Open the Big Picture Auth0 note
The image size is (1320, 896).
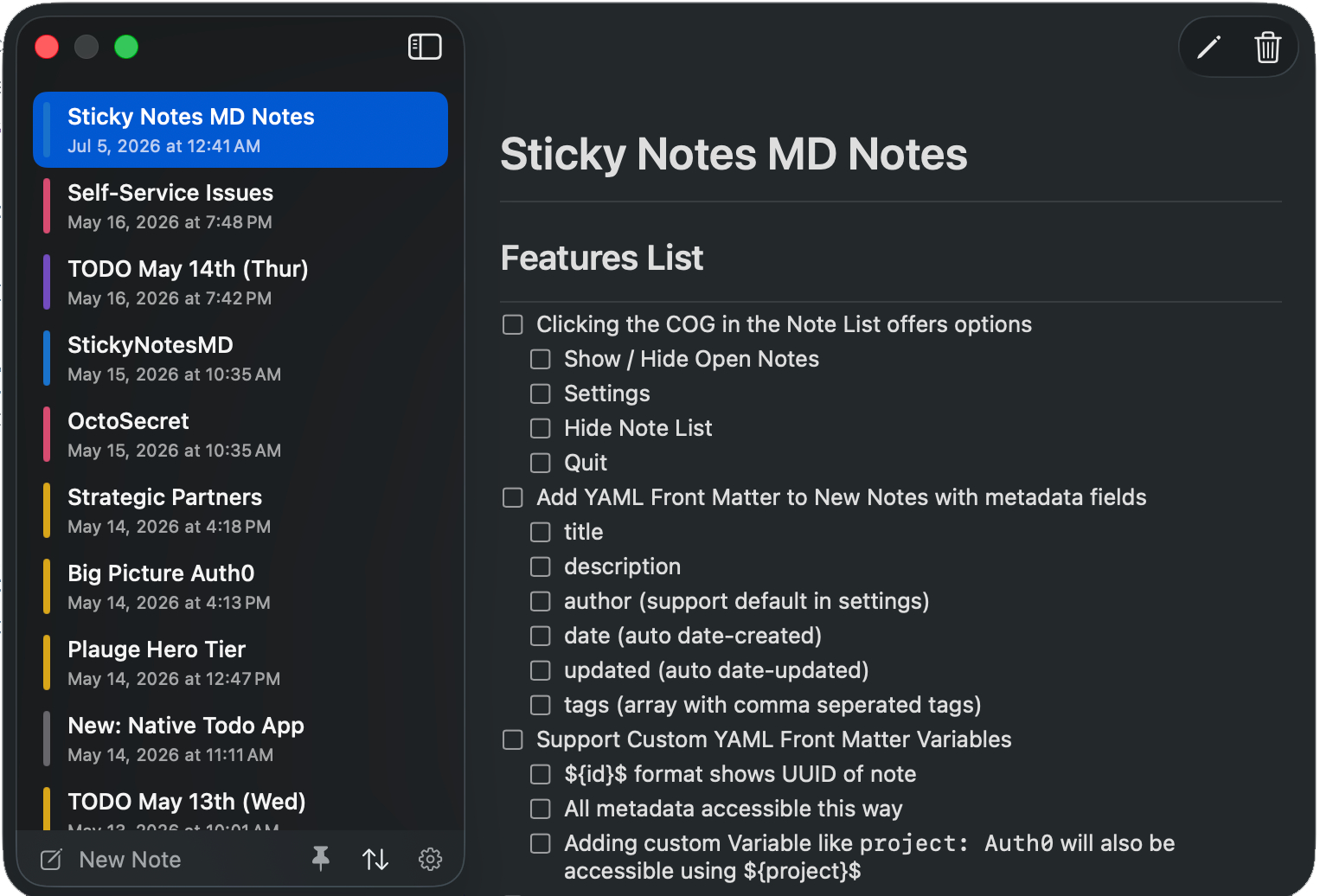point(240,586)
